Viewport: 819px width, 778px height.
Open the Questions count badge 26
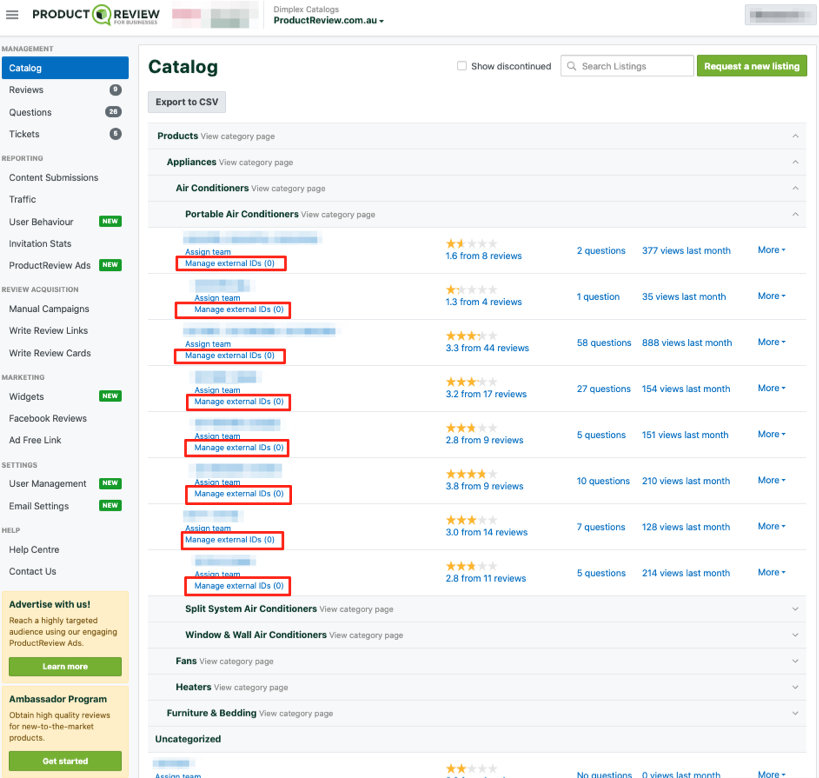pos(113,112)
